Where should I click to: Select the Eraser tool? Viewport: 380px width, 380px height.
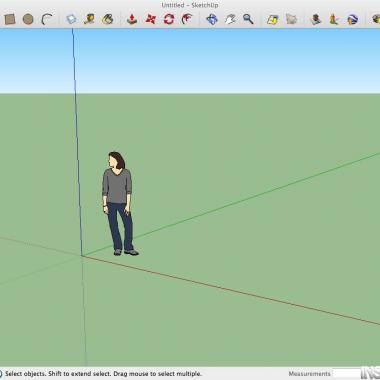coord(71,19)
